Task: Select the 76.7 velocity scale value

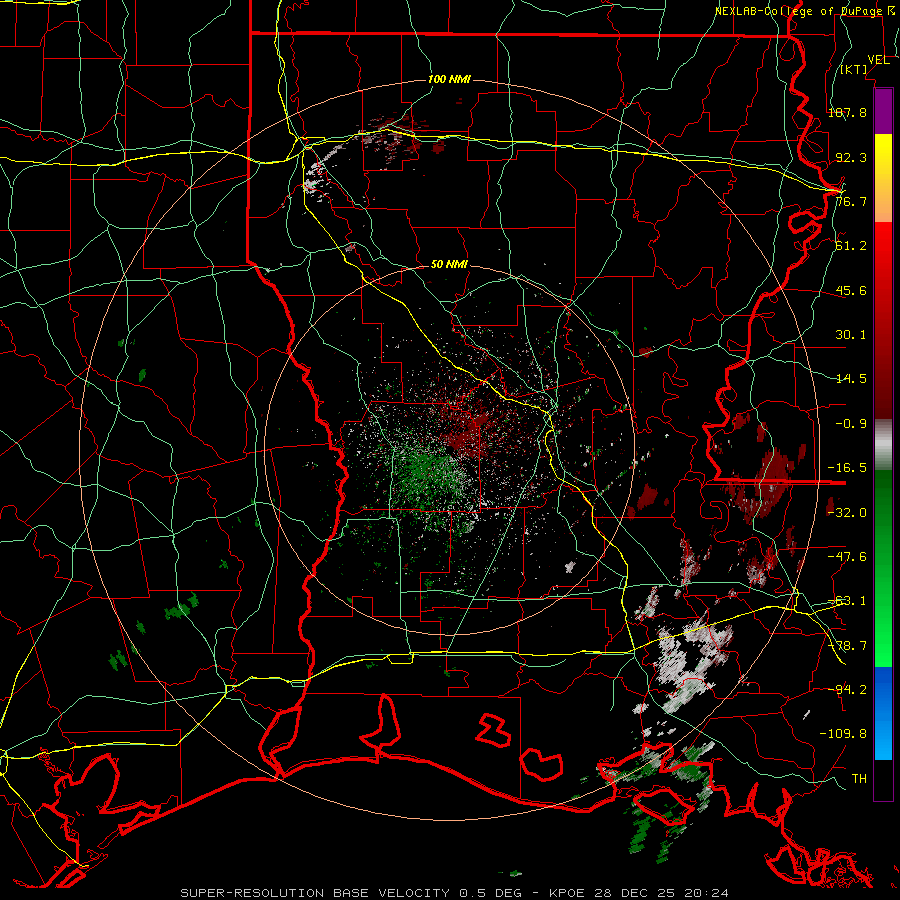Action: [x=851, y=201]
